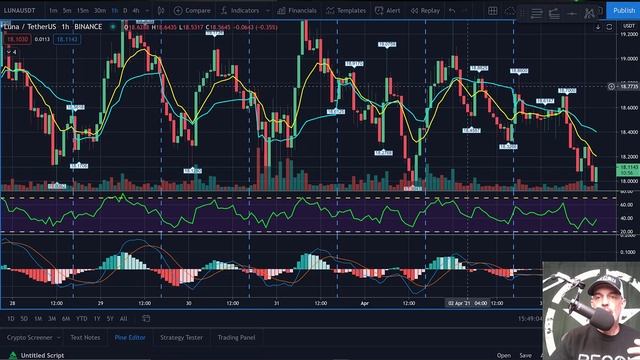Create a new Alert
The height and width of the screenshot is (360, 640).
(388, 11)
